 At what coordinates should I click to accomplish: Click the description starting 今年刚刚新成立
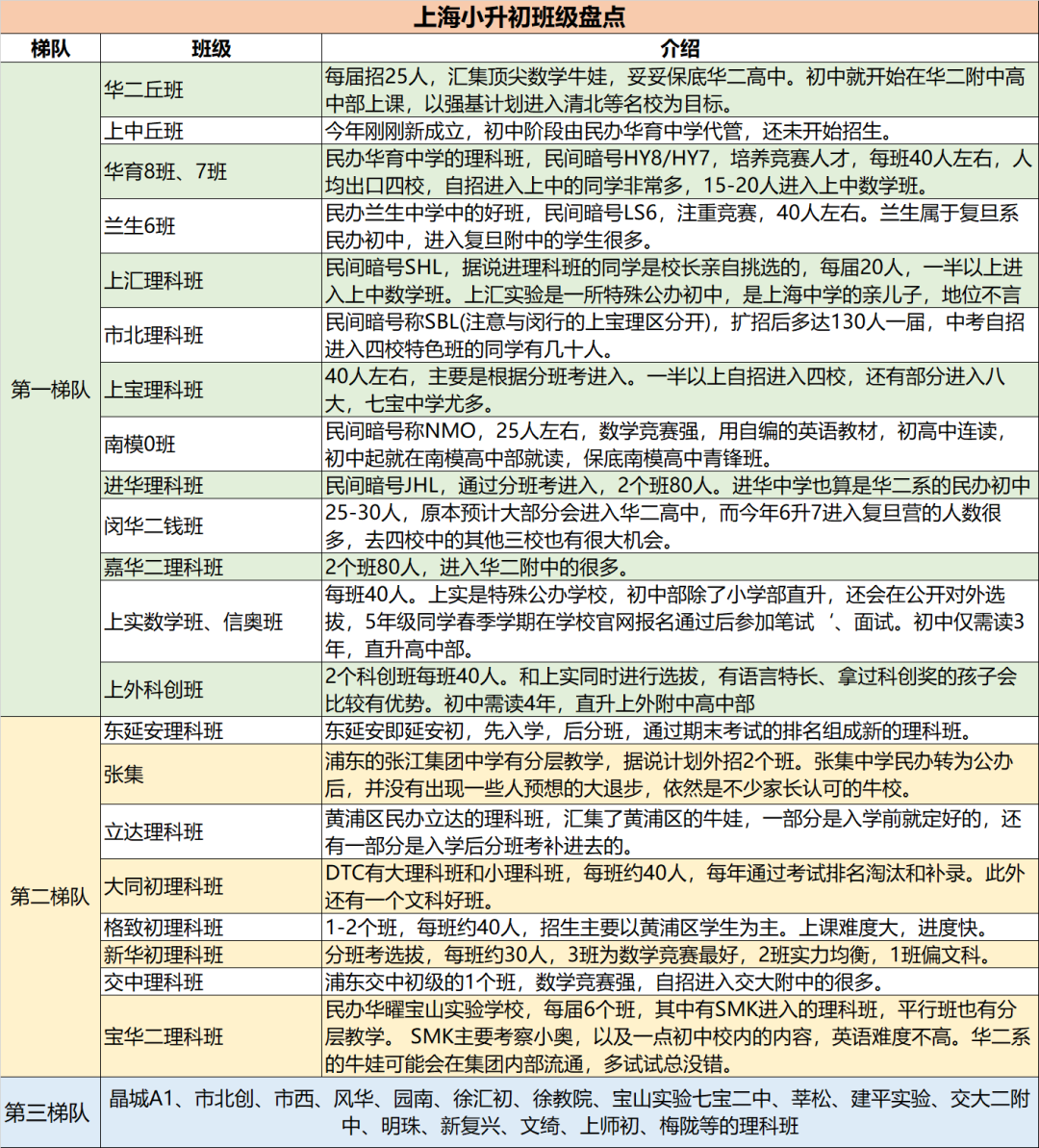pyautogui.click(x=679, y=130)
